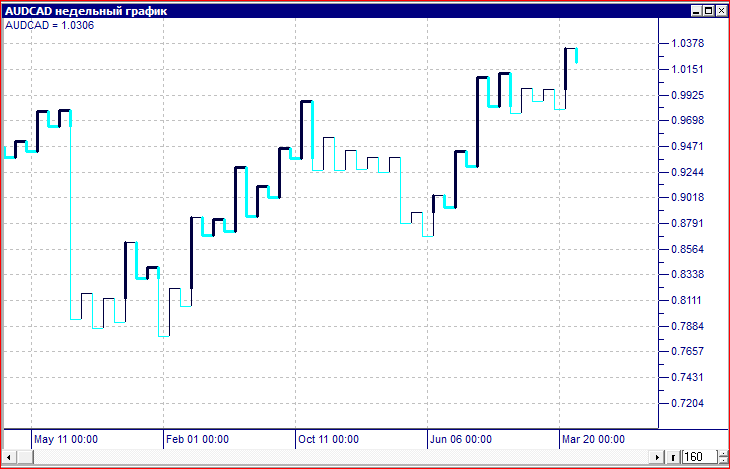Click the 'Feb 01 00:00' date label
730x469 pixels.
[197, 439]
